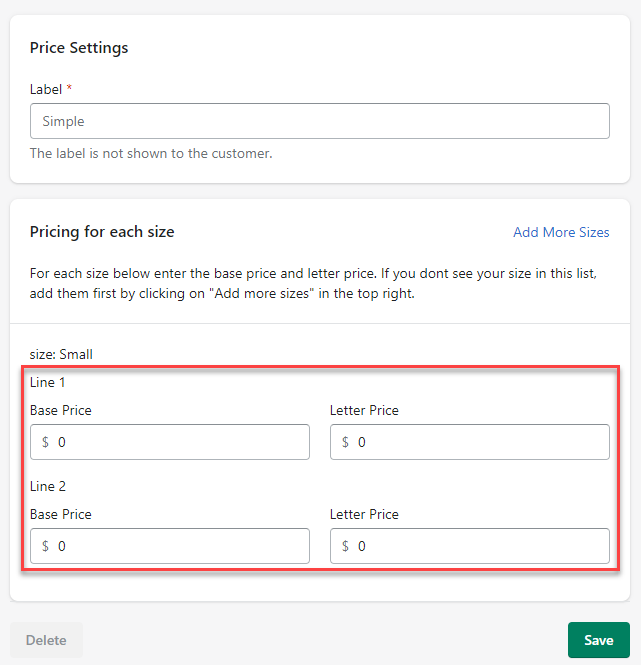The image size is (641, 665).
Task: Open the Add More Sizes link
Action: [x=560, y=232]
